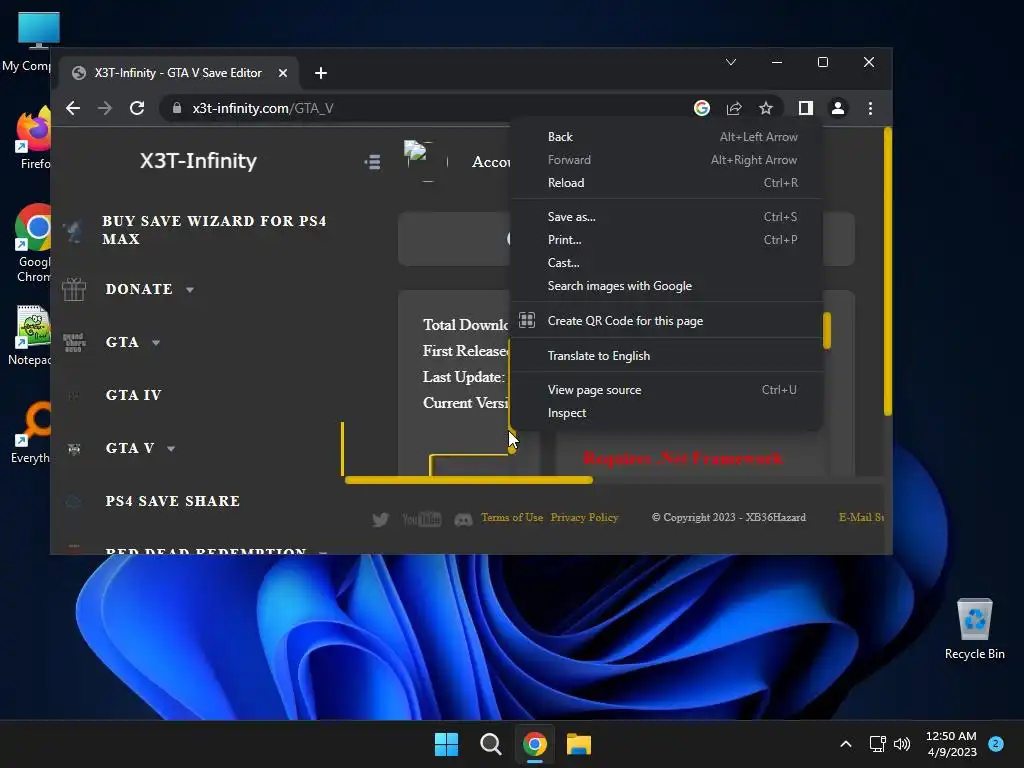Screen dimensions: 1024x768
Task: Click the GTA logo icon in sidebar
Action: coord(74,342)
